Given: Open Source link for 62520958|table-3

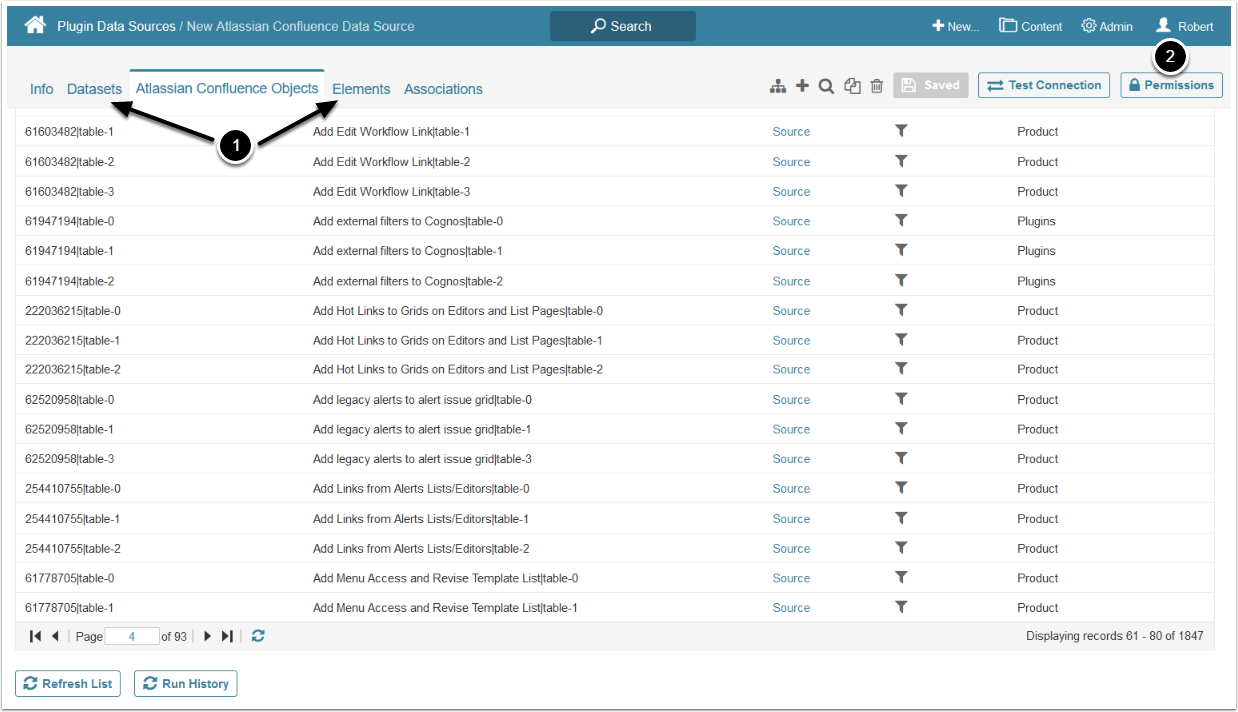Looking at the screenshot, I should pyautogui.click(x=791, y=459).
